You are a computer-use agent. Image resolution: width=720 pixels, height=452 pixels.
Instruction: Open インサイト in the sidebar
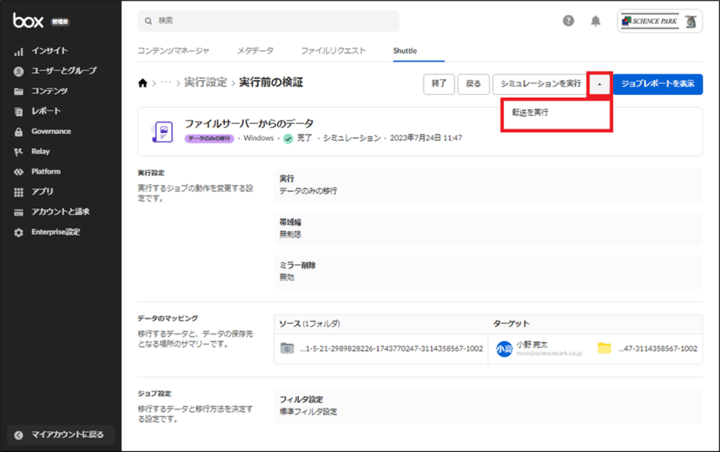coord(50,50)
